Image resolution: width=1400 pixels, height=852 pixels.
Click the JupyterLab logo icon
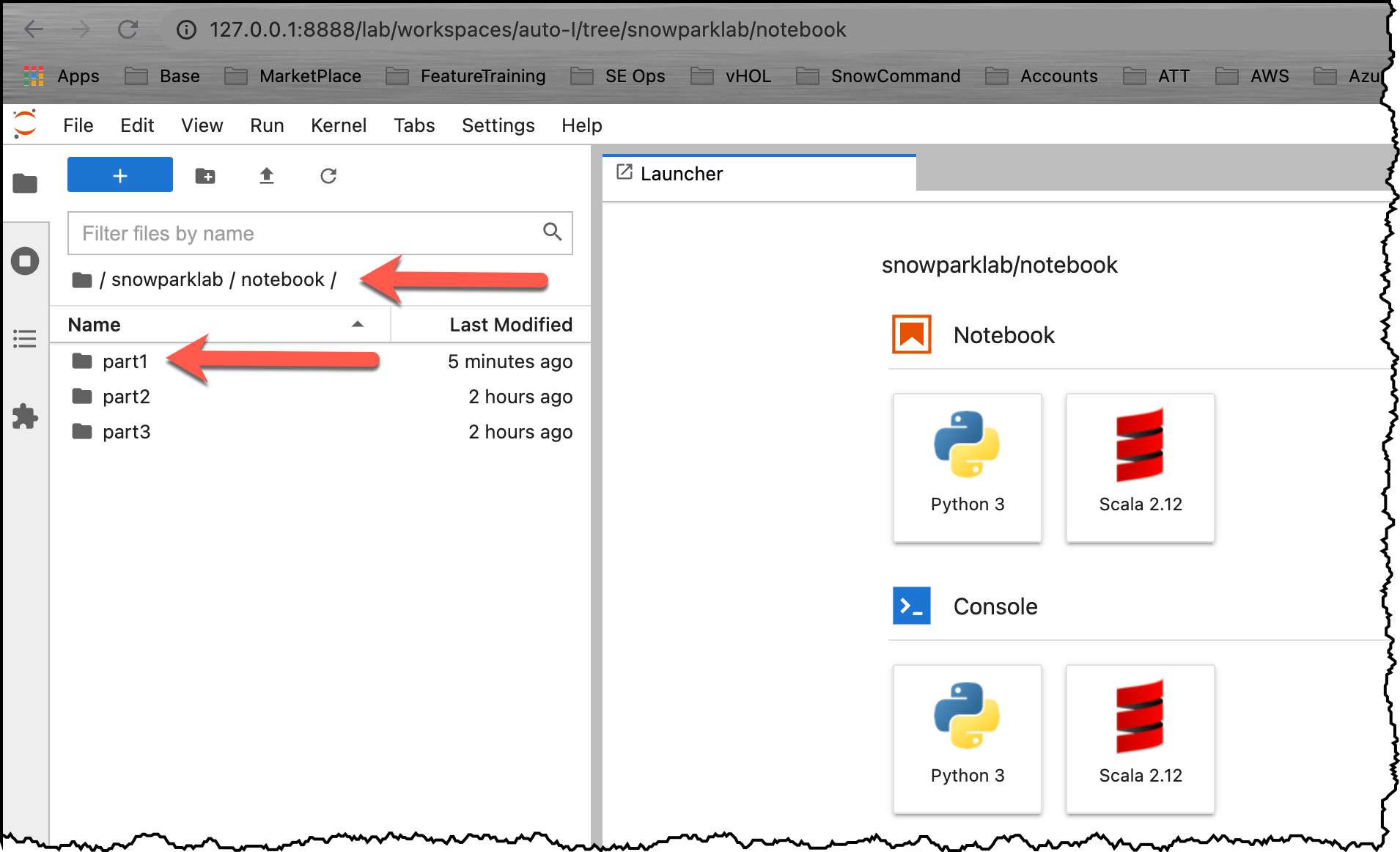[25, 124]
